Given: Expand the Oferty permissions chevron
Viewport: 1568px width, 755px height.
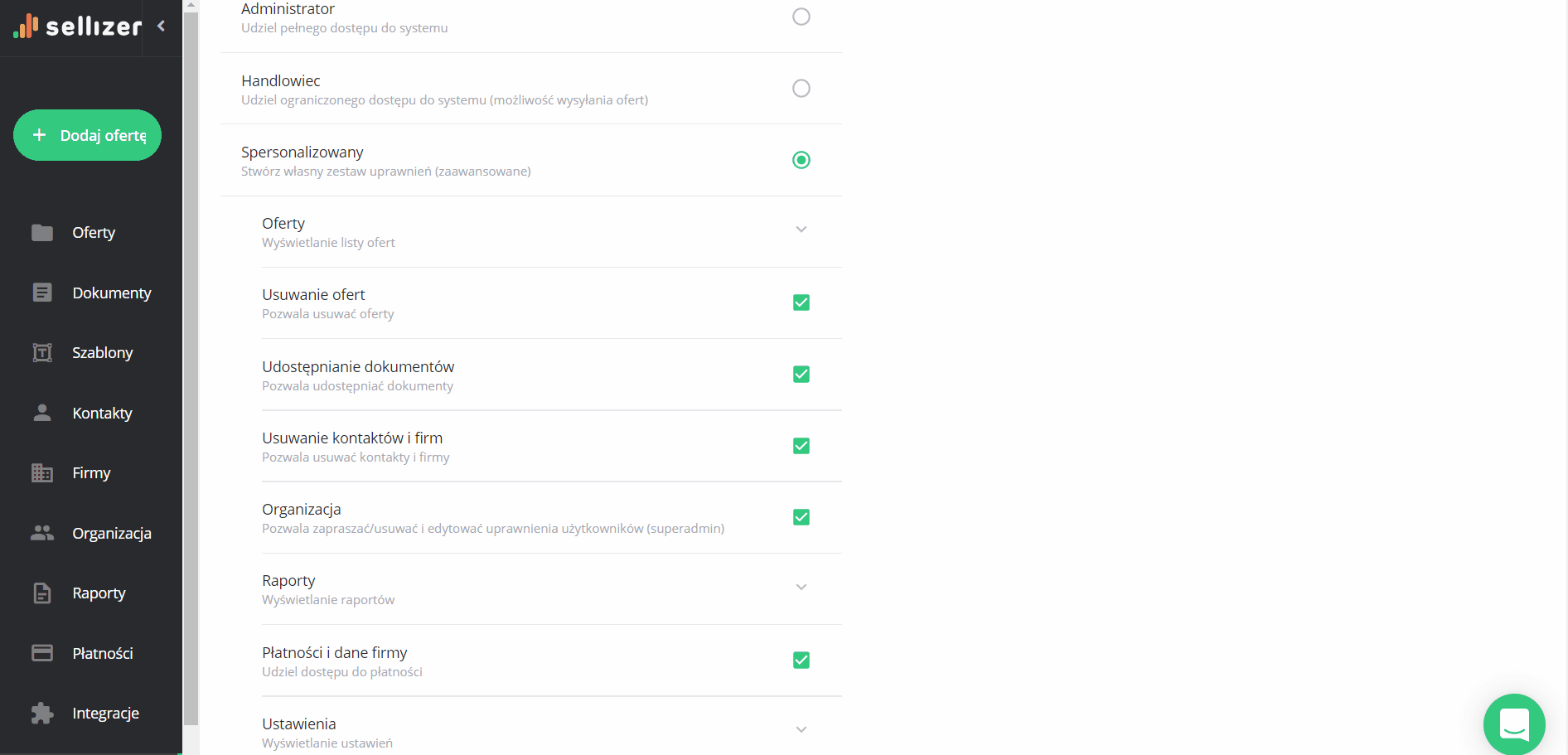Looking at the screenshot, I should 801,230.
